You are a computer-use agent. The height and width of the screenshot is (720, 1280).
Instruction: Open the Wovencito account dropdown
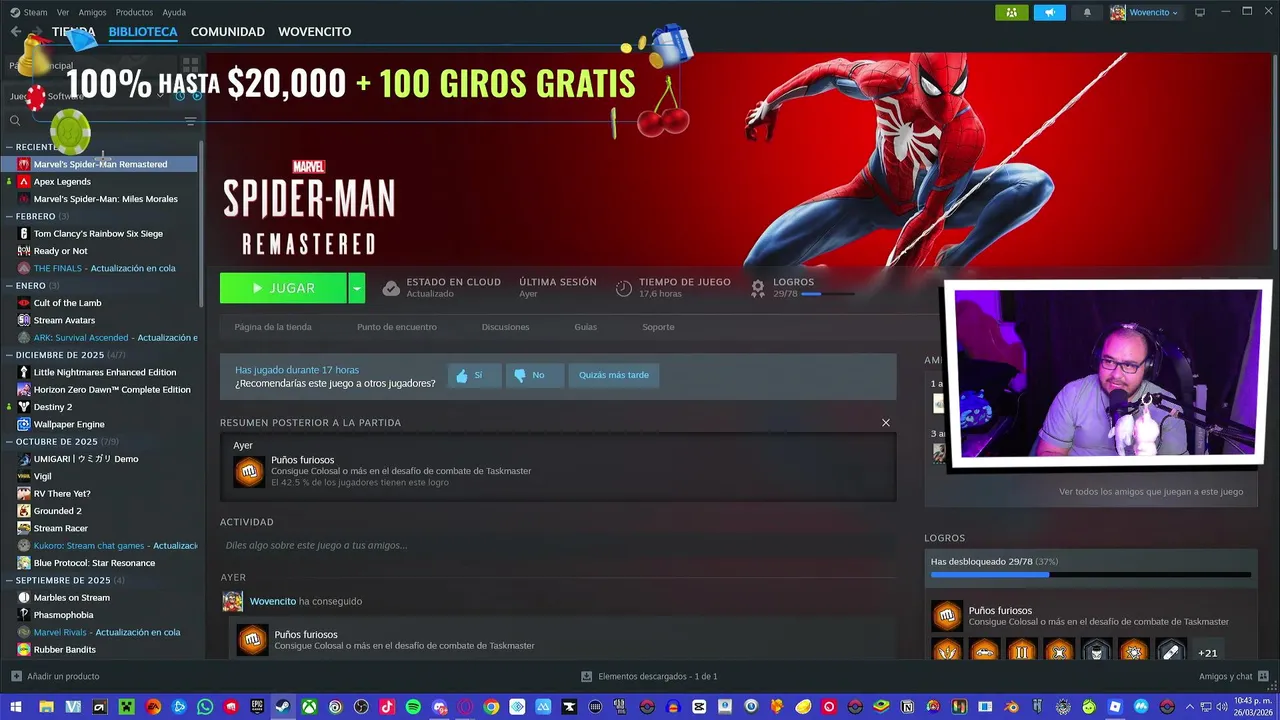1144,12
